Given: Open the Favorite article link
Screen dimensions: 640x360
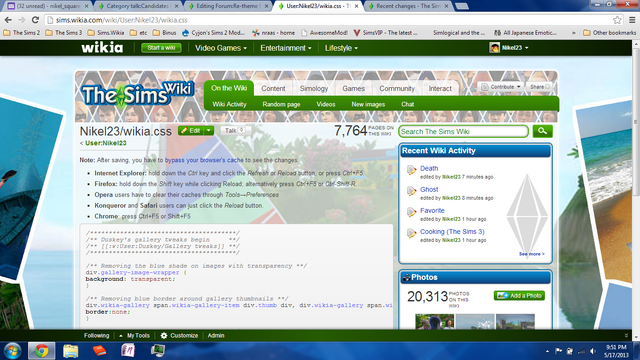Looking at the screenshot, I should coord(432,211).
